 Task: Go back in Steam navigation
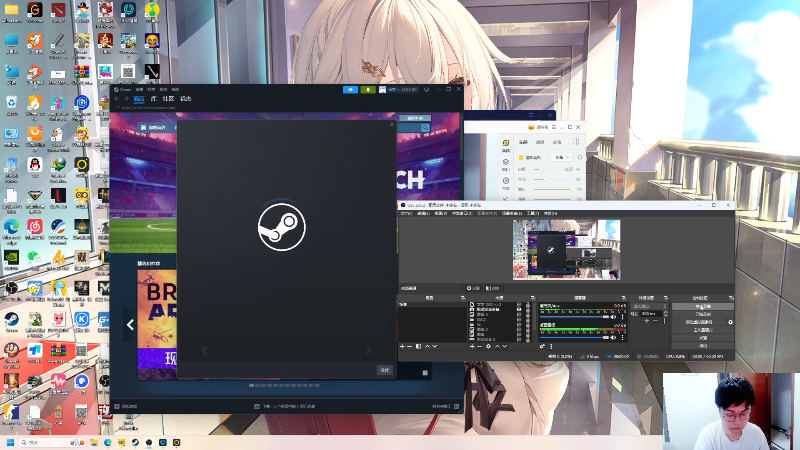117,98
